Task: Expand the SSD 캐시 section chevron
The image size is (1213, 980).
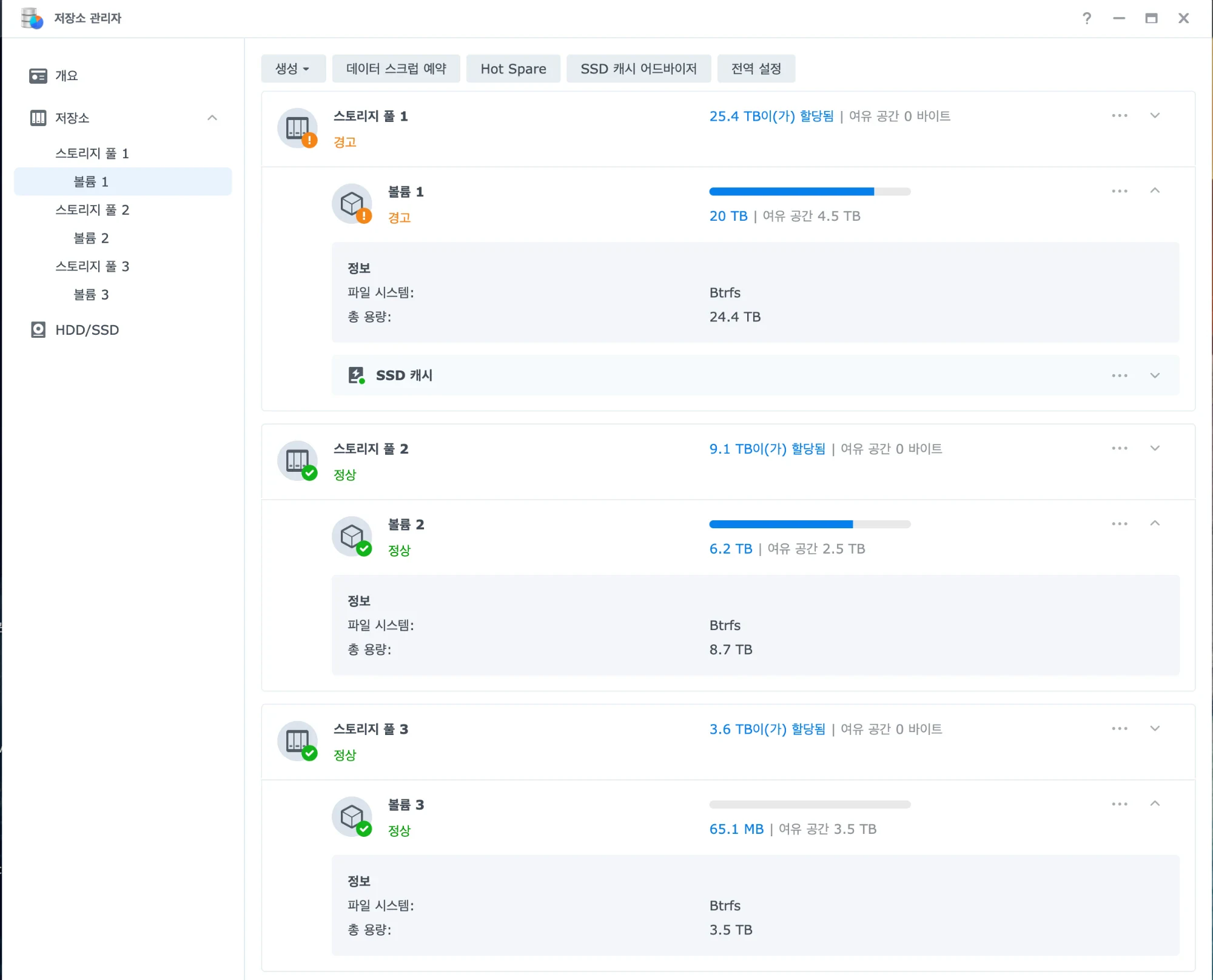Action: point(1155,375)
